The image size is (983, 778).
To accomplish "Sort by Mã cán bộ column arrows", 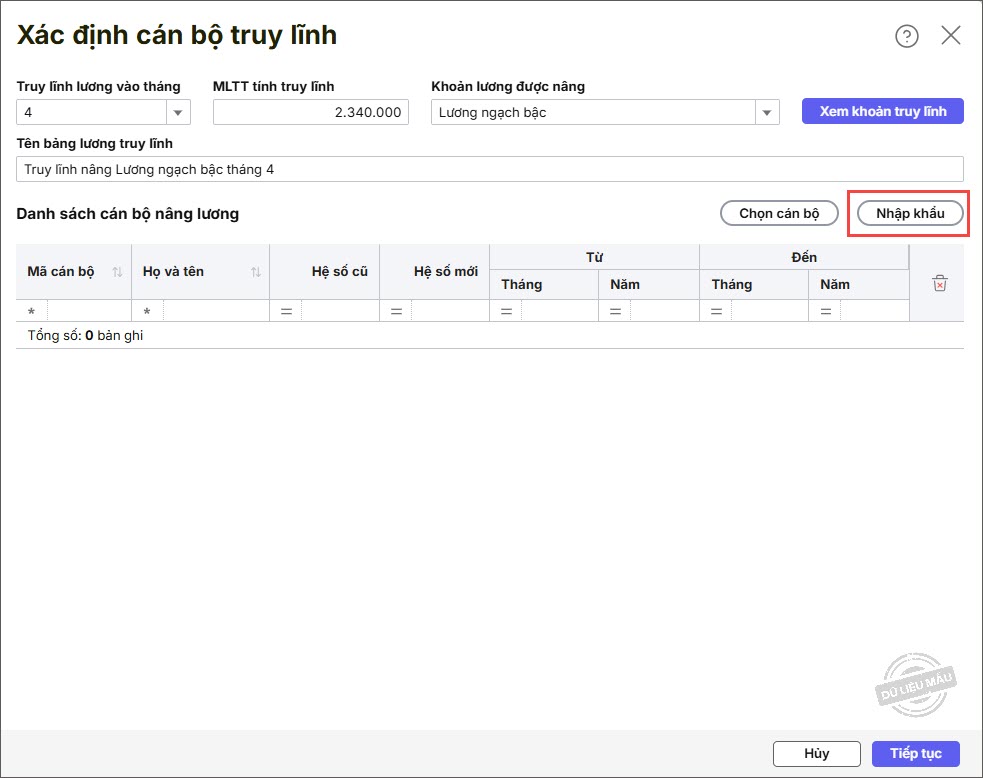I will tap(117, 272).
